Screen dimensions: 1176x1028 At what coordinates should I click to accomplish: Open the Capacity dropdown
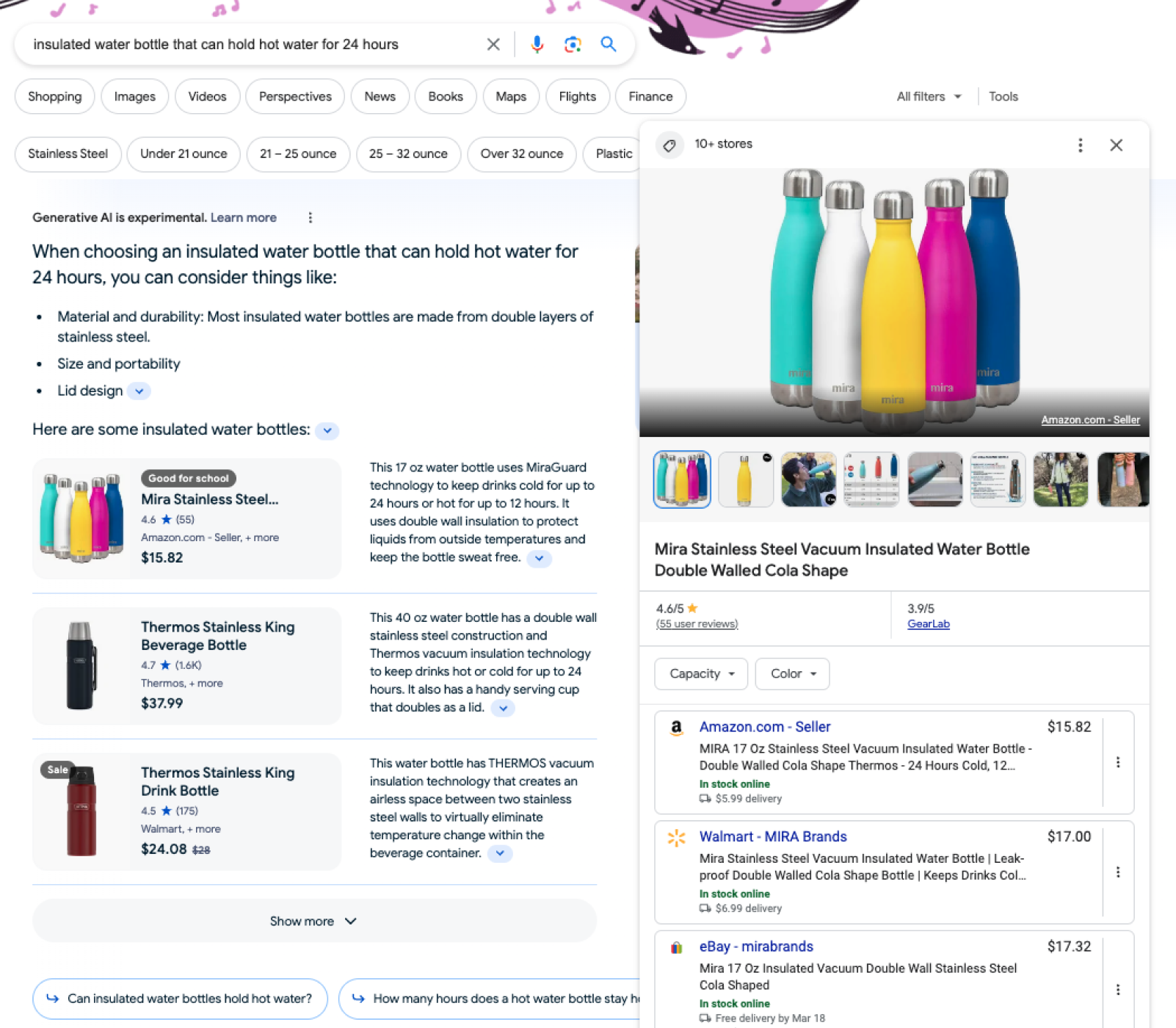click(x=701, y=674)
